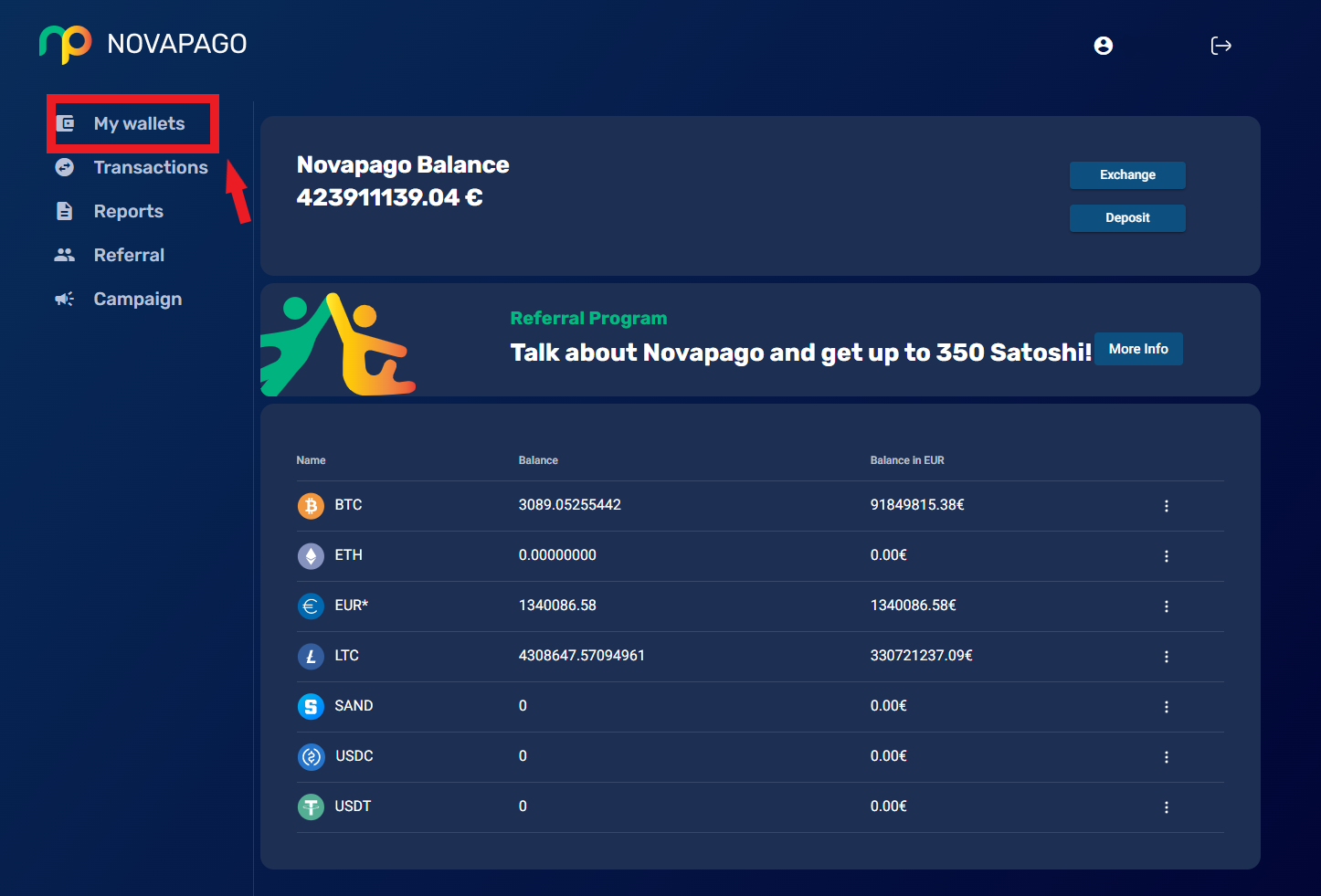The image size is (1321, 896).
Task: Click the user profile account icon
Action: 1103,46
